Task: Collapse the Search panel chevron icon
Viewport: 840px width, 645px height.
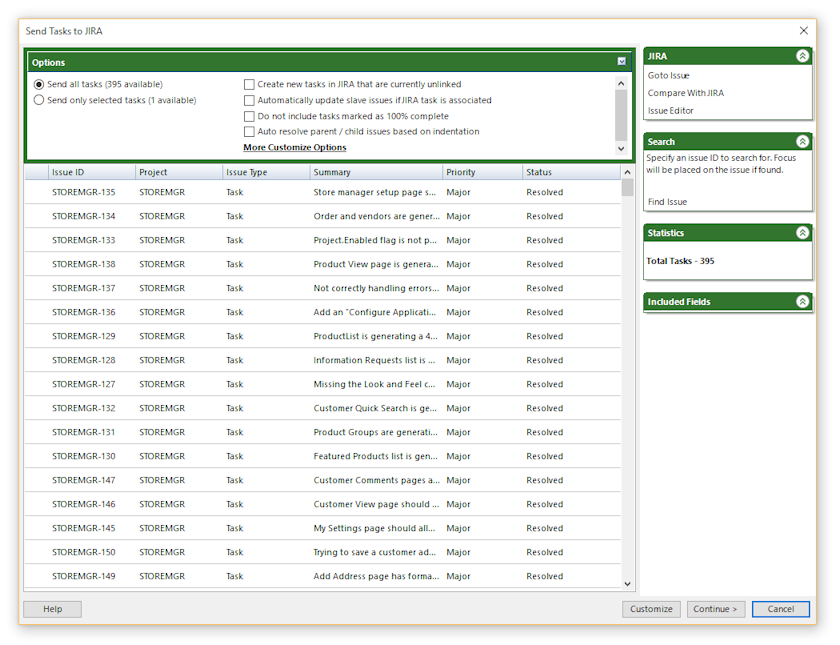Action: click(802, 141)
